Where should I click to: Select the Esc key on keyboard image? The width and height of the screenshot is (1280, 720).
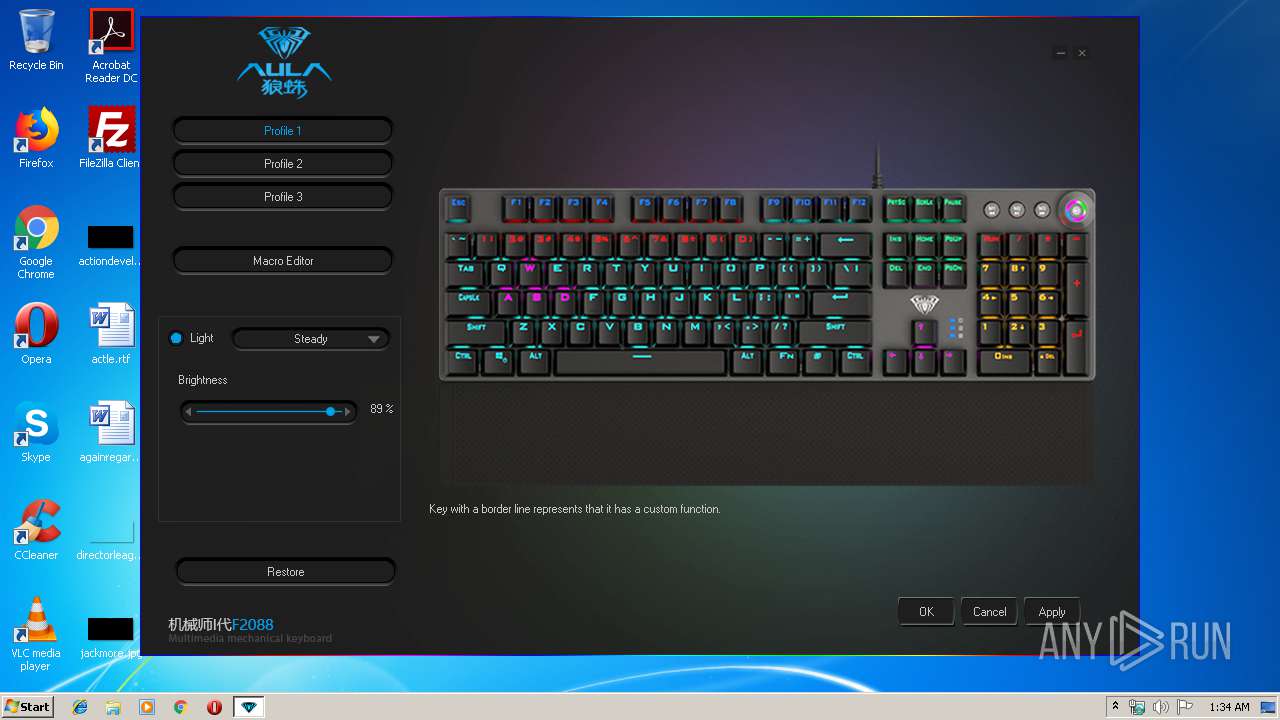[458, 207]
